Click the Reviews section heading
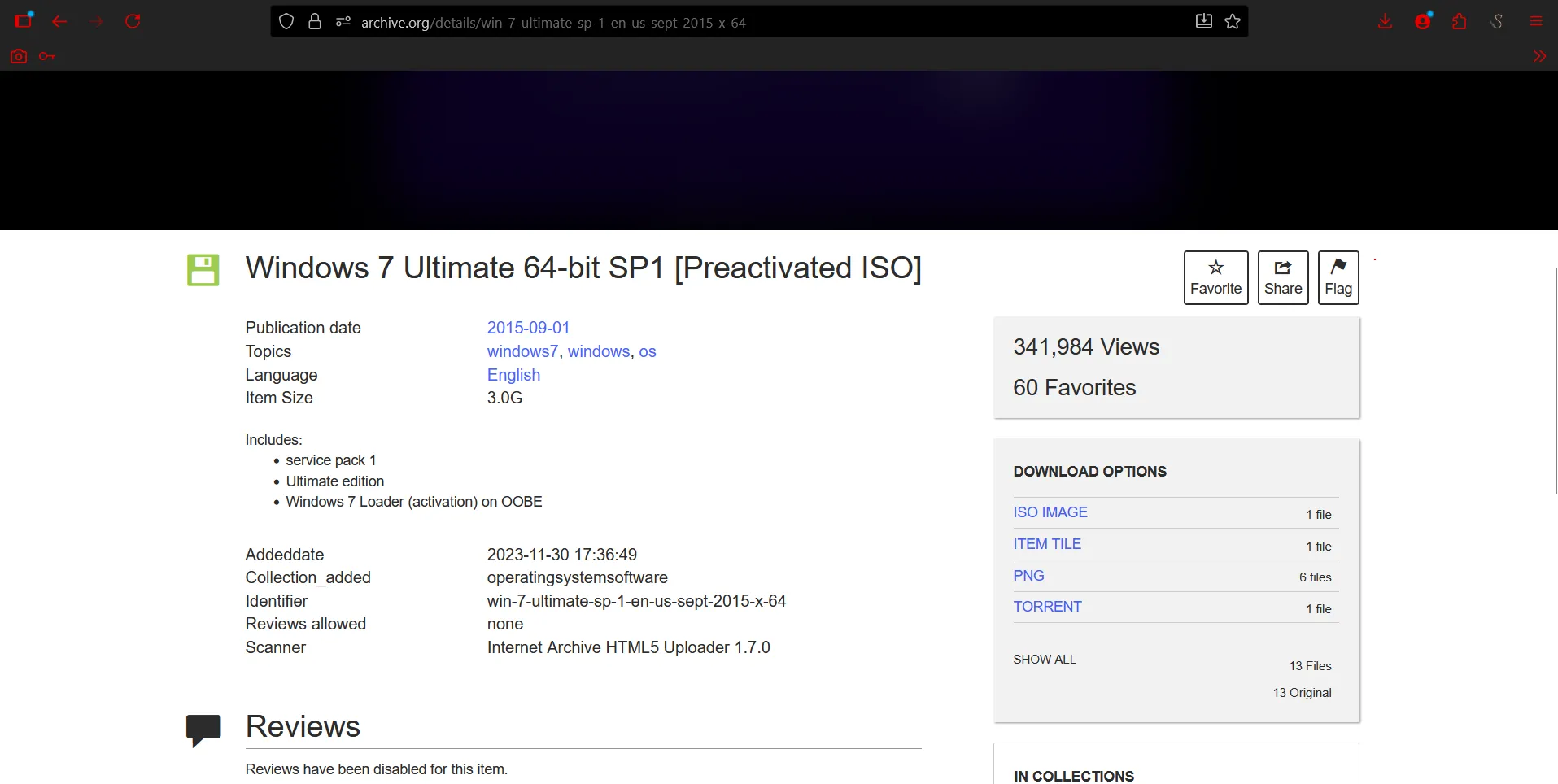Image resolution: width=1558 pixels, height=784 pixels. click(x=303, y=727)
